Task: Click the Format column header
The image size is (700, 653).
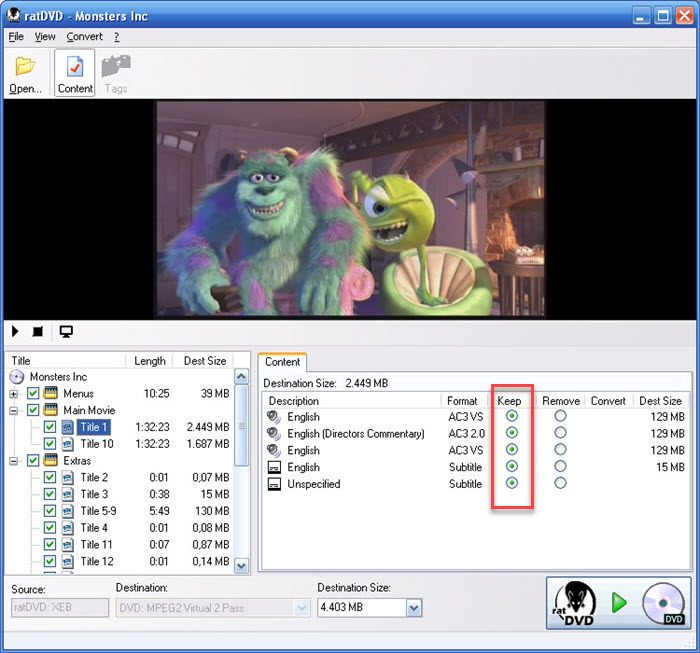Action: click(x=463, y=401)
